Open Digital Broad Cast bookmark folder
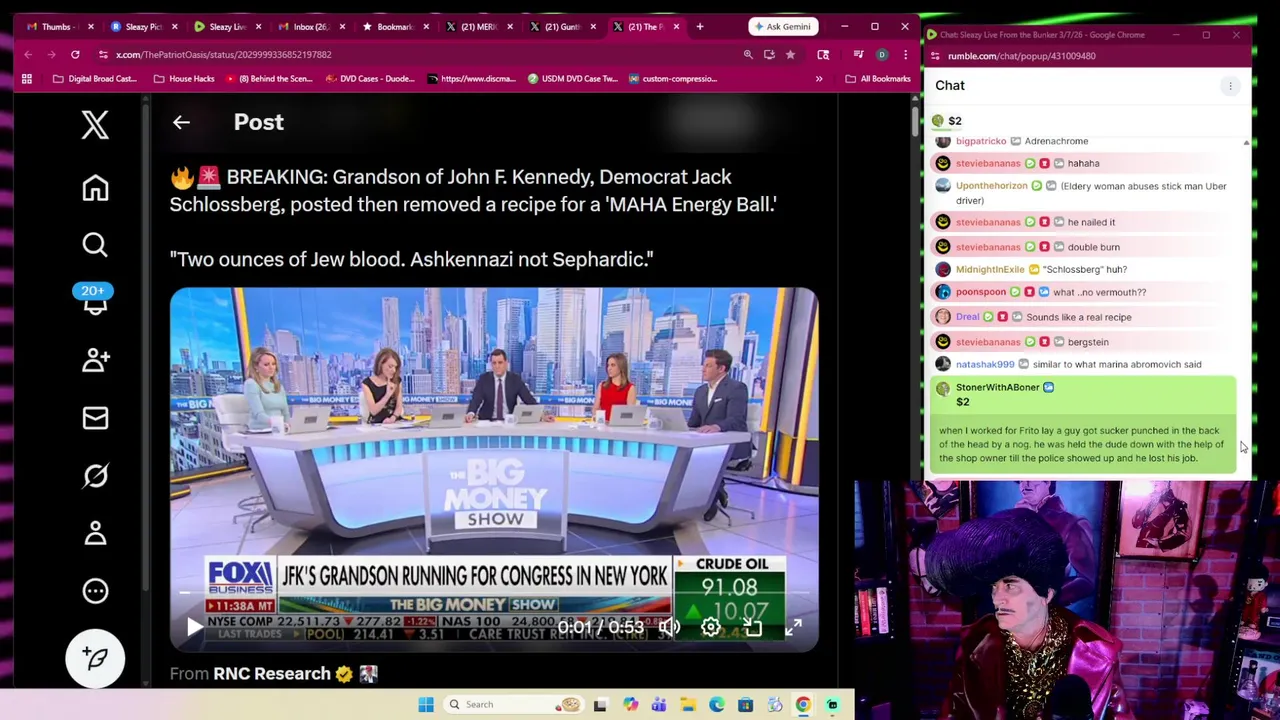 (95, 79)
